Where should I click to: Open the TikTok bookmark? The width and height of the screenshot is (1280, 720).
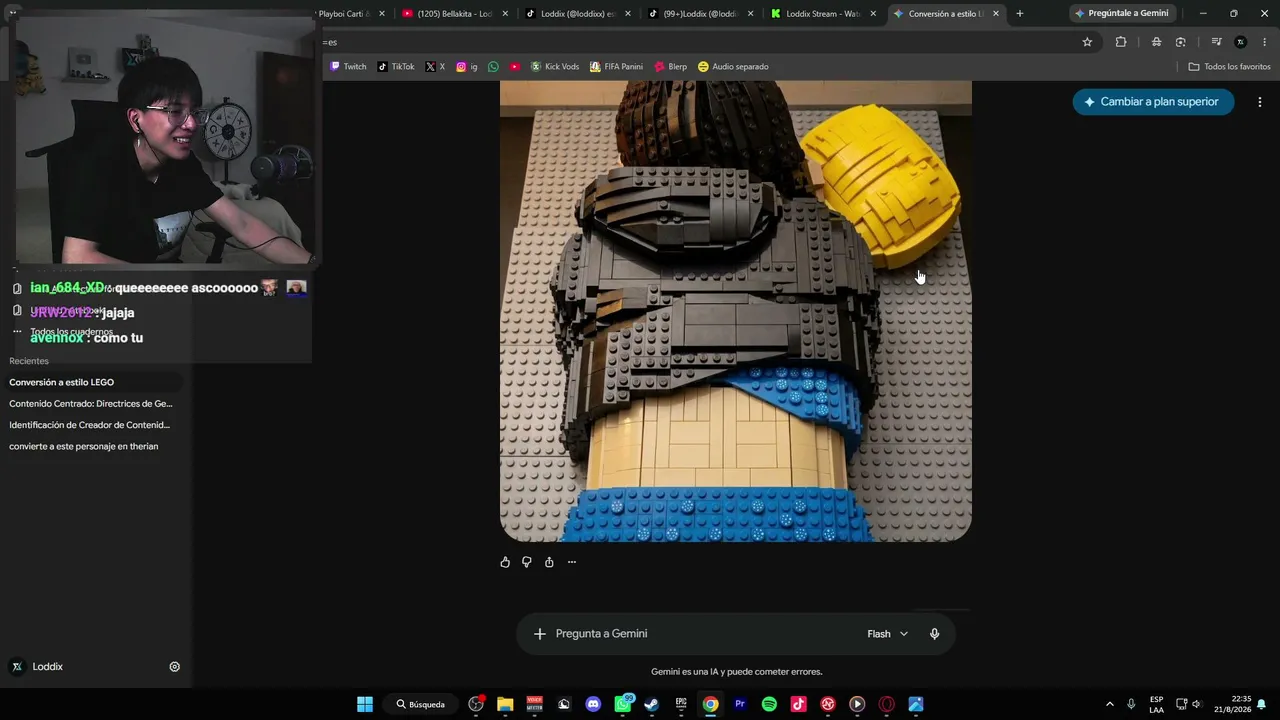pyautogui.click(x=396, y=67)
